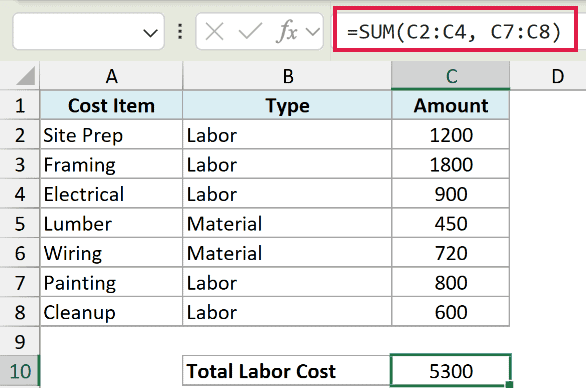Expand the dropdown arrow next to fx

point(312,32)
